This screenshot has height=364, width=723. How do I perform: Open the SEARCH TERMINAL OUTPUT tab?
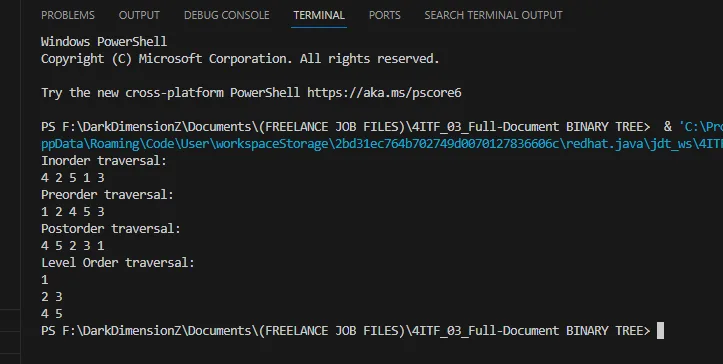[x=493, y=15]
